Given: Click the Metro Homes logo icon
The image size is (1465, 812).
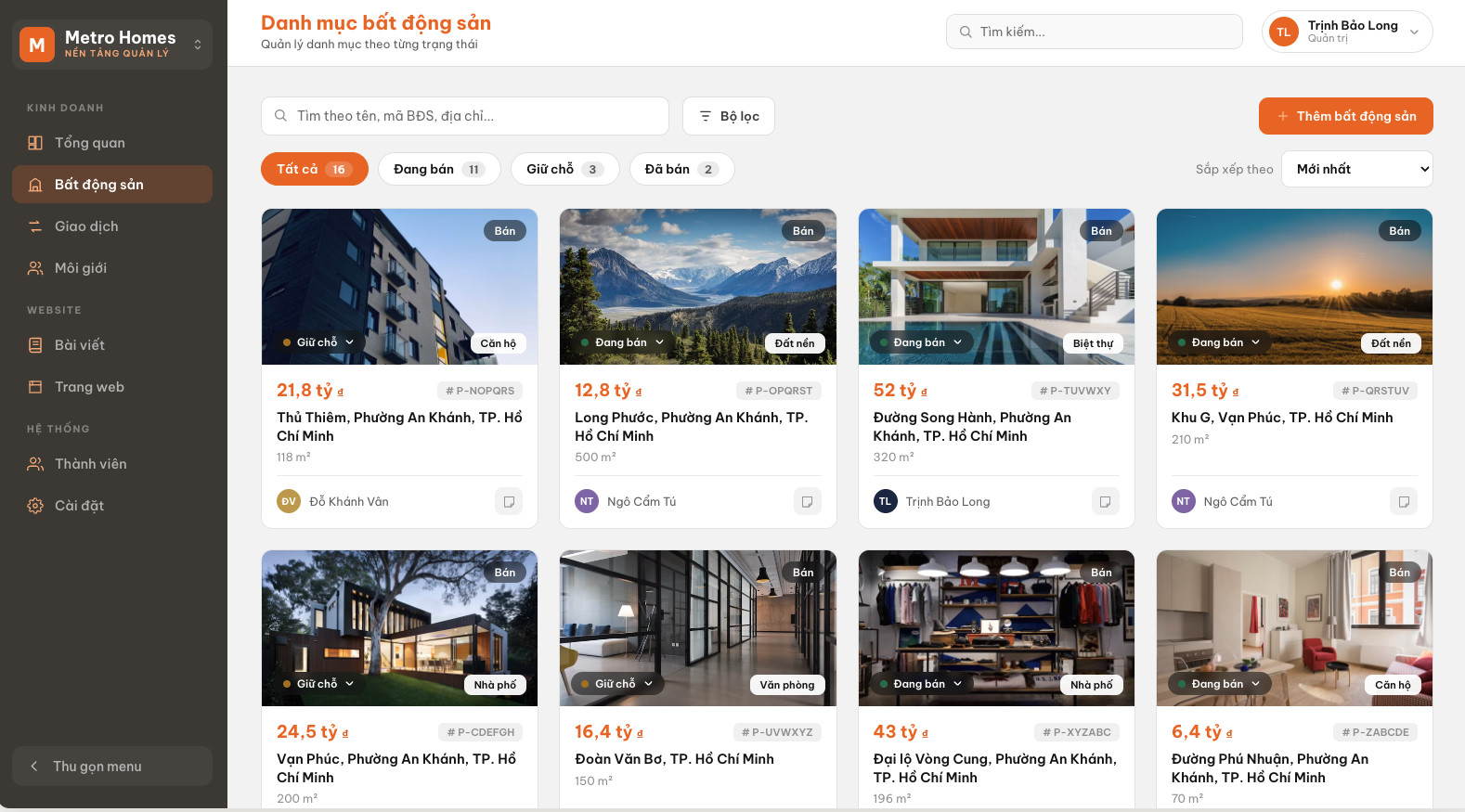Looking at the screenshot, I should click(37, 44).
